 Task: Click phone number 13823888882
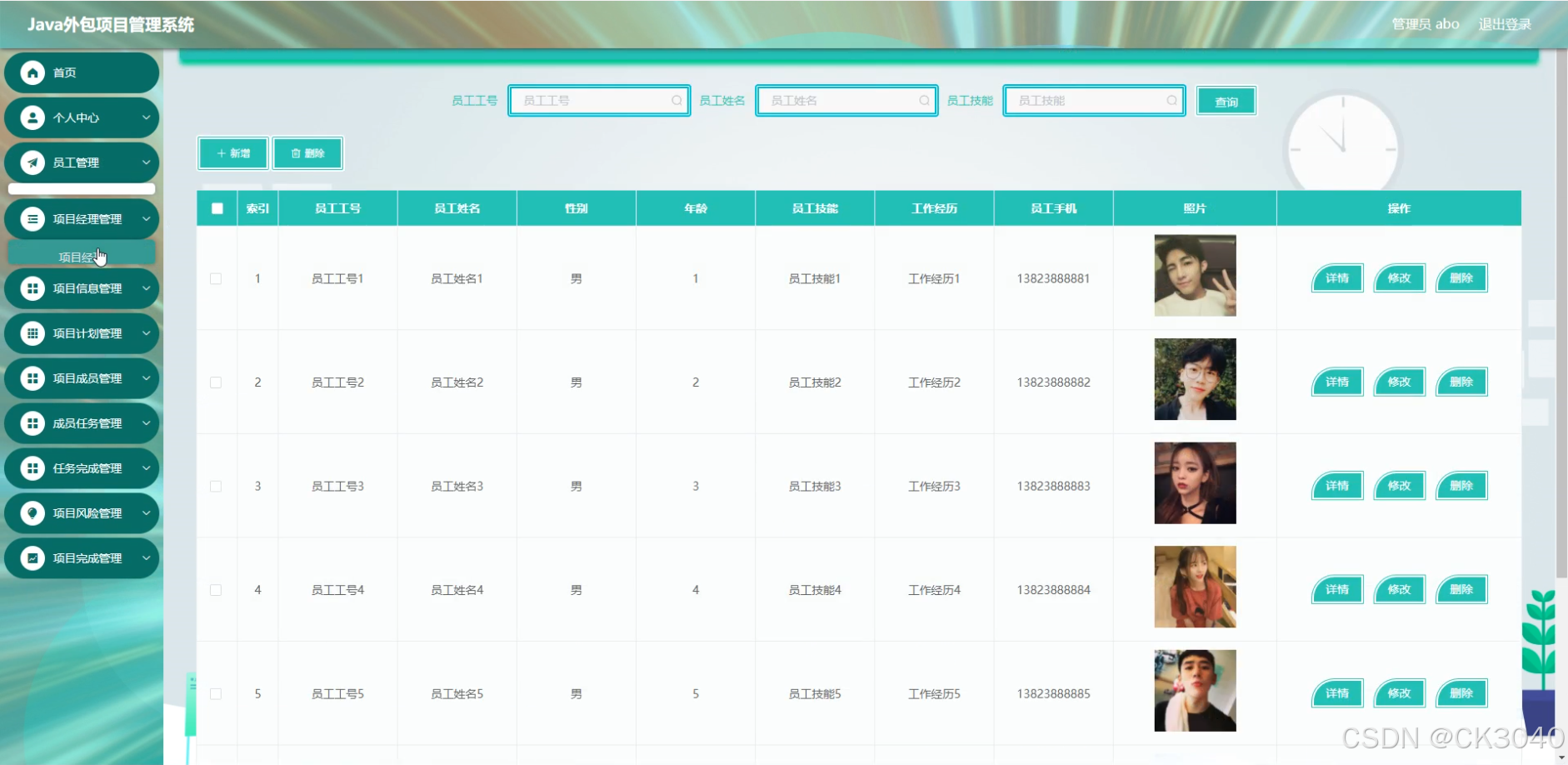click(1053, 382)
